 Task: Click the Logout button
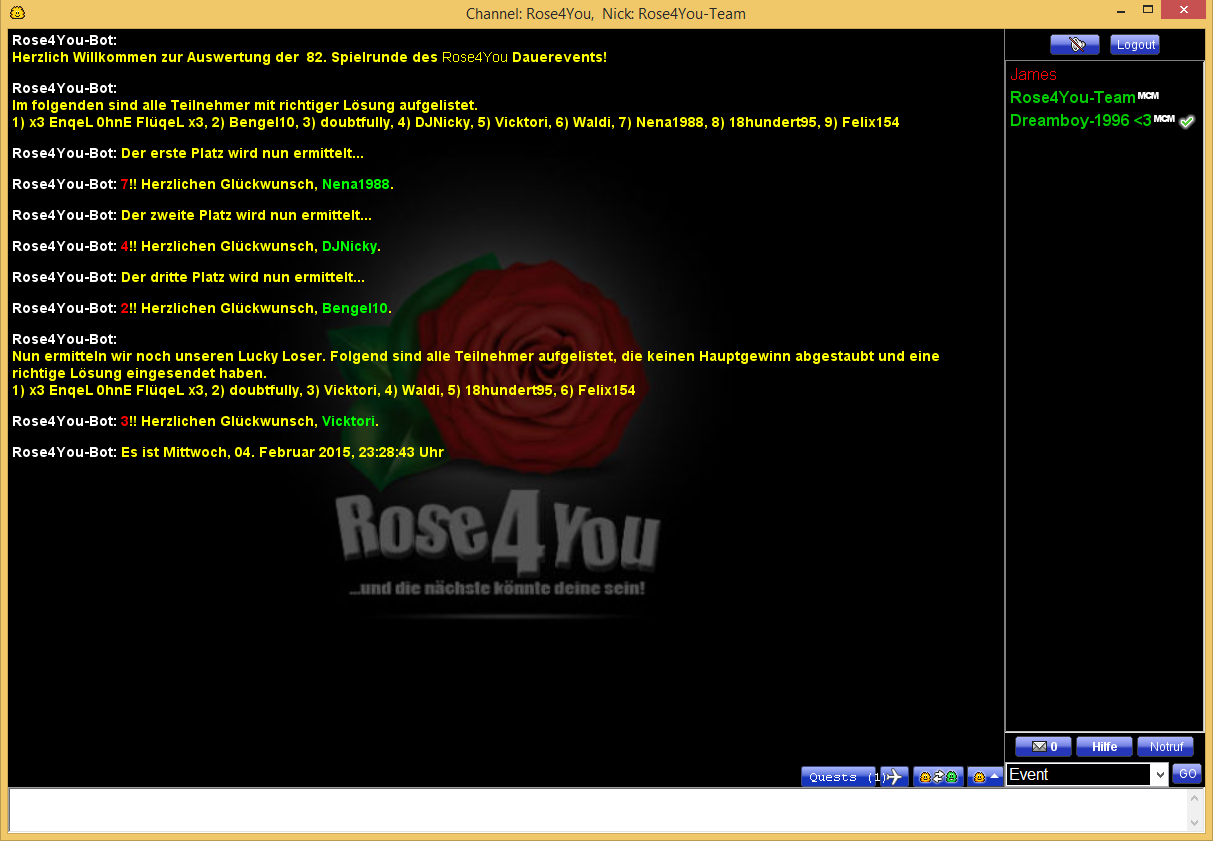coord(1135,45)
